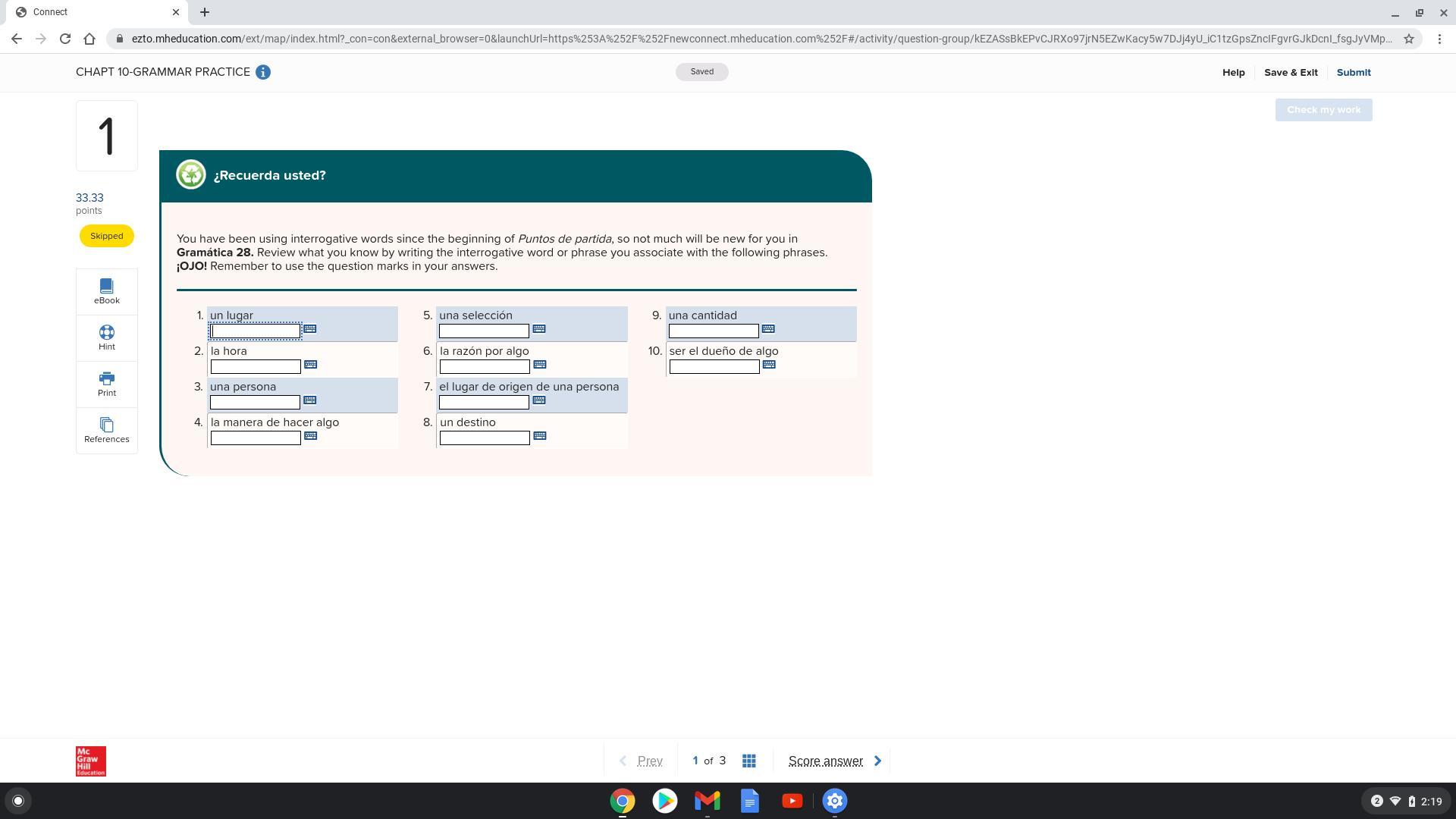This screenshot has height=819, width=1456.
Task: Click input box under 'la razón por algo'
Action: click(x=484, y=367)
